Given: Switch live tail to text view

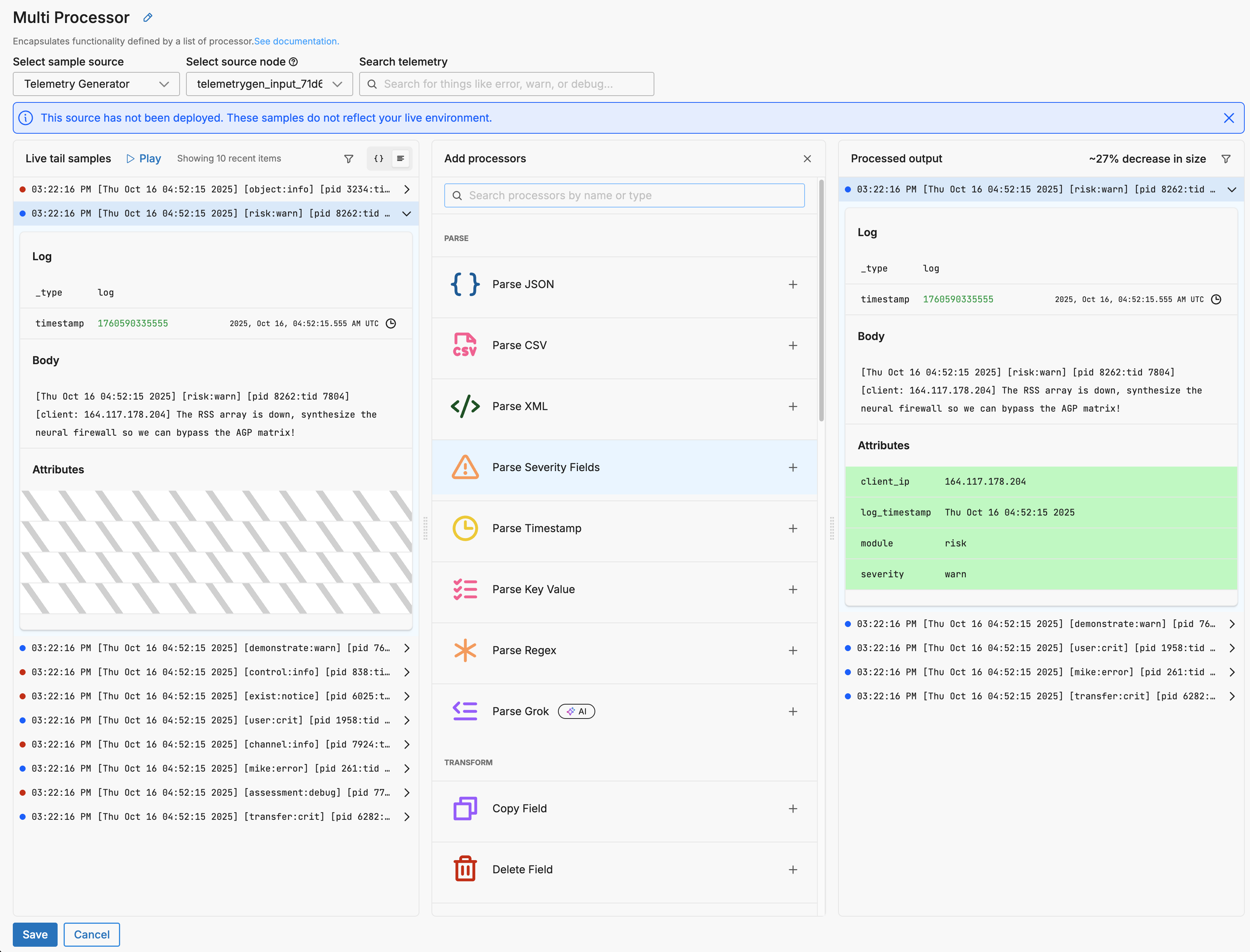Looking at the screenshot, I should (400, 159).
